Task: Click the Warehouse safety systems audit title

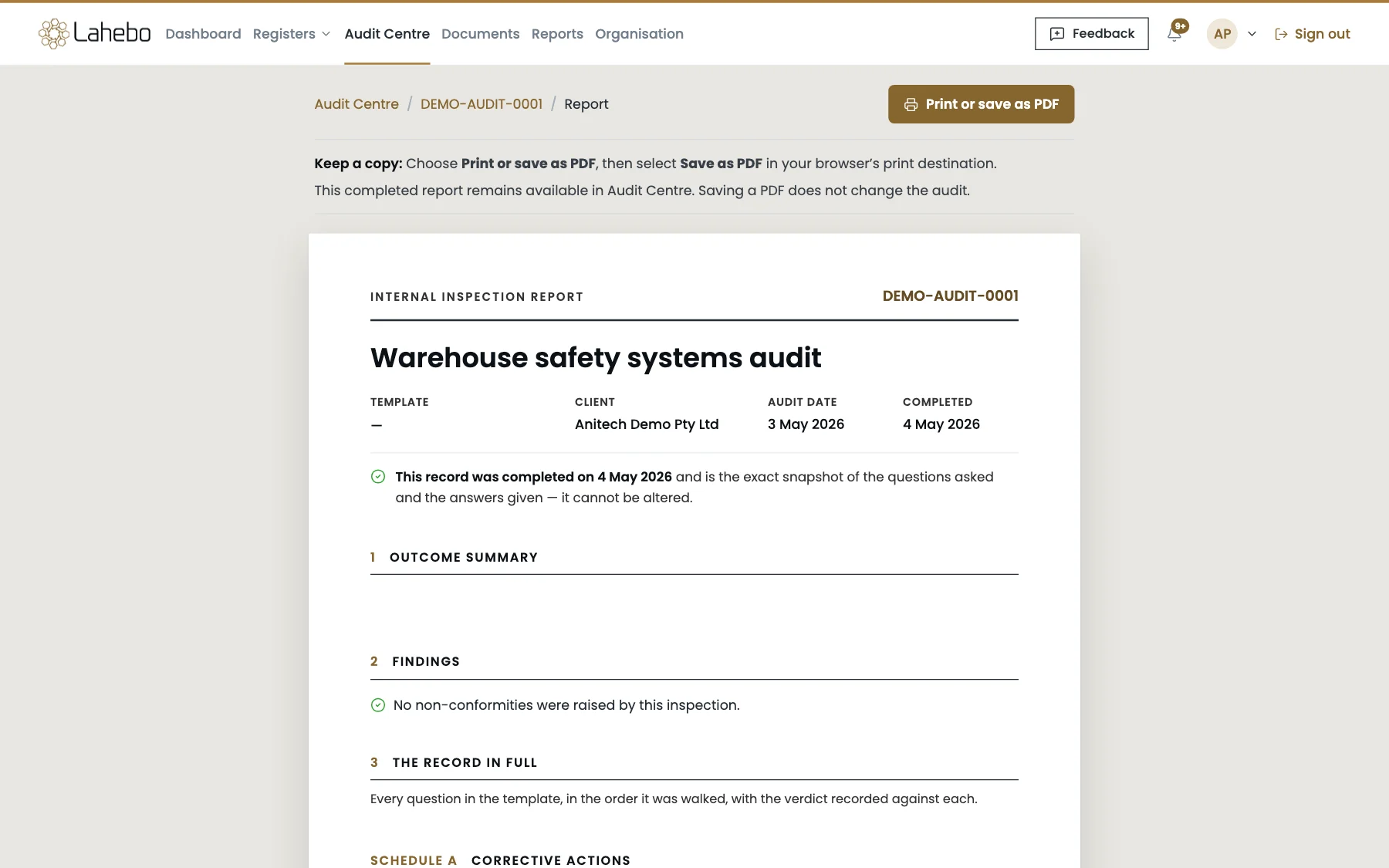Action: (x=596, y=358)
